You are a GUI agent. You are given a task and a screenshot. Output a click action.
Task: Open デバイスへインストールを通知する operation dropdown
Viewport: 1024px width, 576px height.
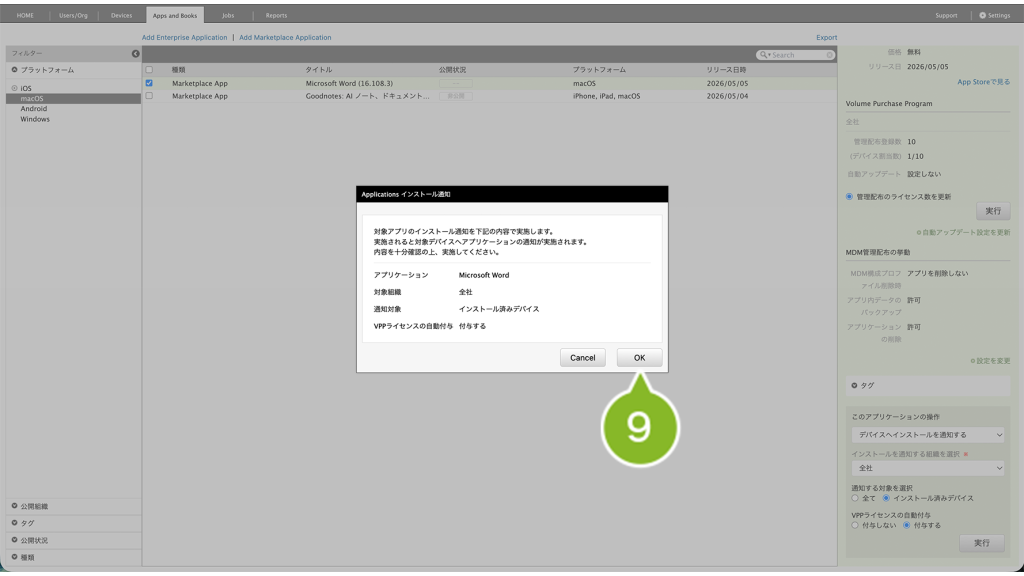click(928, 434)
